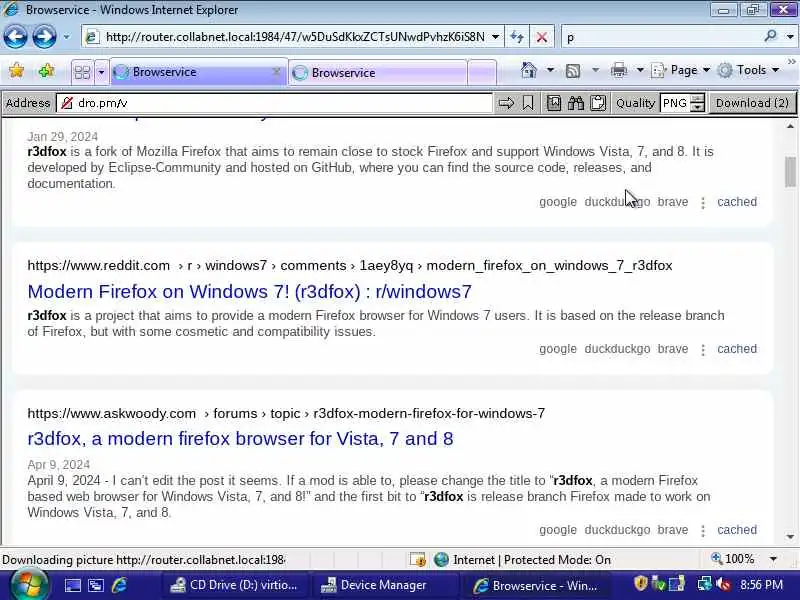Click the askwoody.com result URL text
This screenshot has height=600, width=800.
pyautogui.click(x=286, y=413)
